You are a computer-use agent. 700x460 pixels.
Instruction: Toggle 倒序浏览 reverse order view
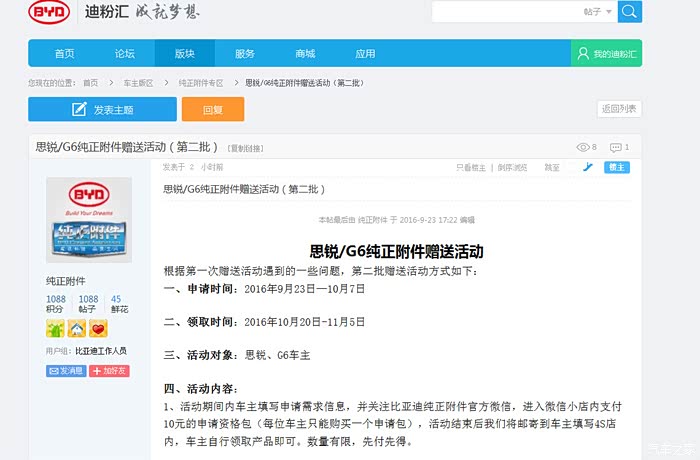[x=512, y=168]
